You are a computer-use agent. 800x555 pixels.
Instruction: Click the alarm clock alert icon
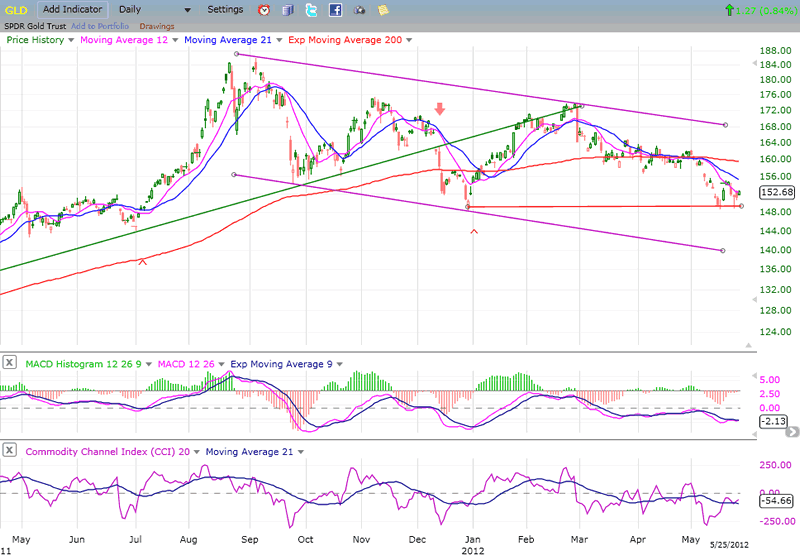click(x=264, y=10)
